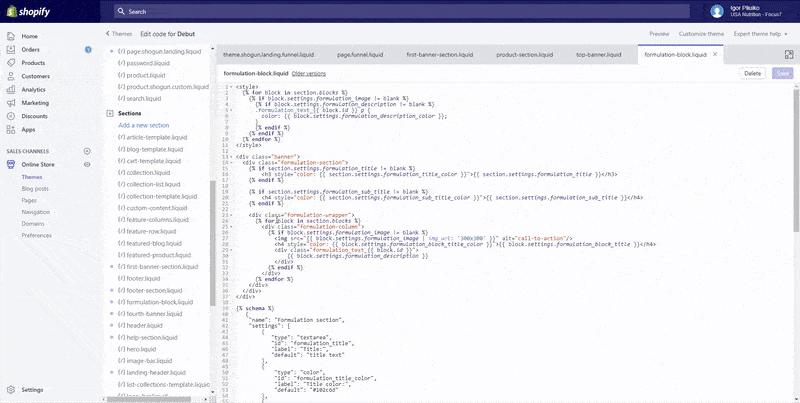Open fourth-banner.liquid file
800x403 pixels.
pyautogui.click(x=150, y=314)
